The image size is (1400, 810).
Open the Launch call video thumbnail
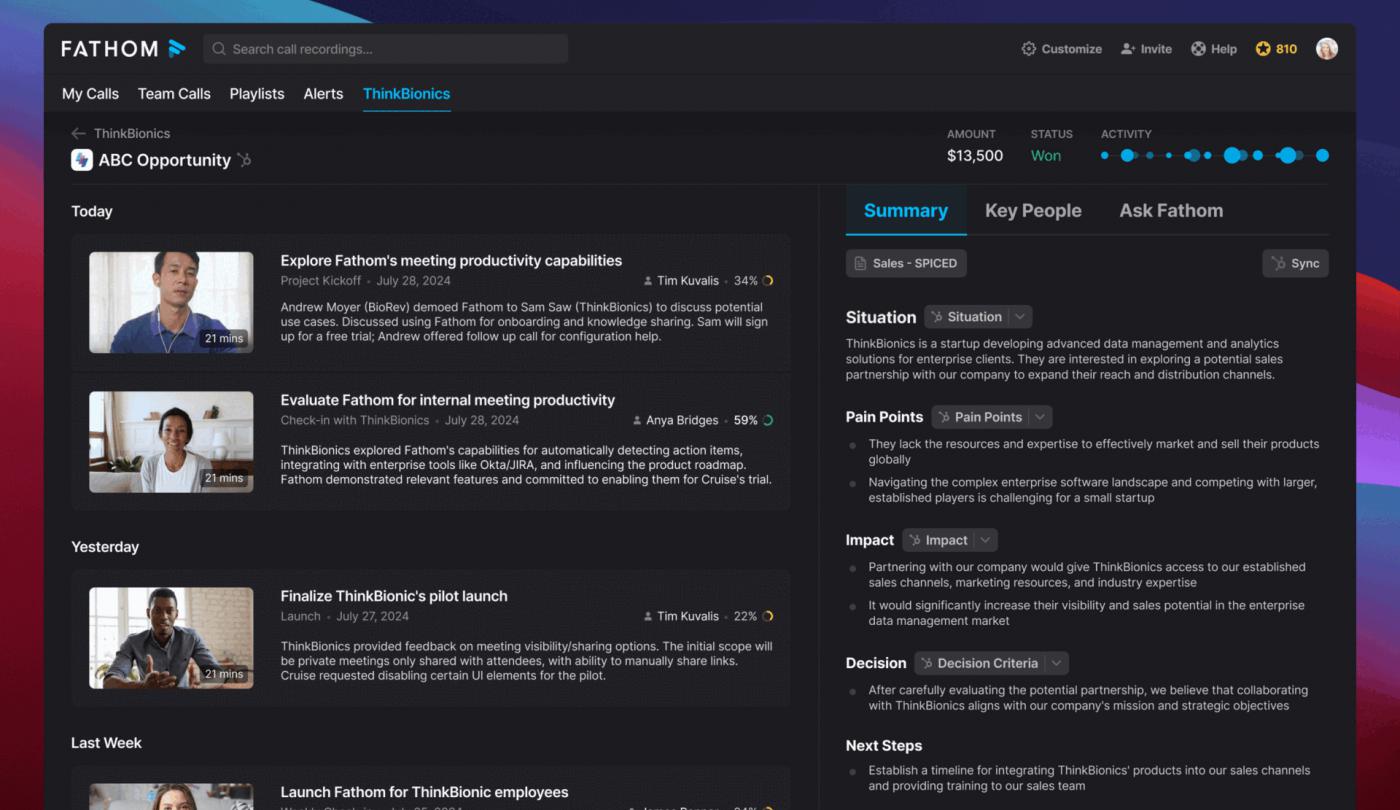(171, 638)
